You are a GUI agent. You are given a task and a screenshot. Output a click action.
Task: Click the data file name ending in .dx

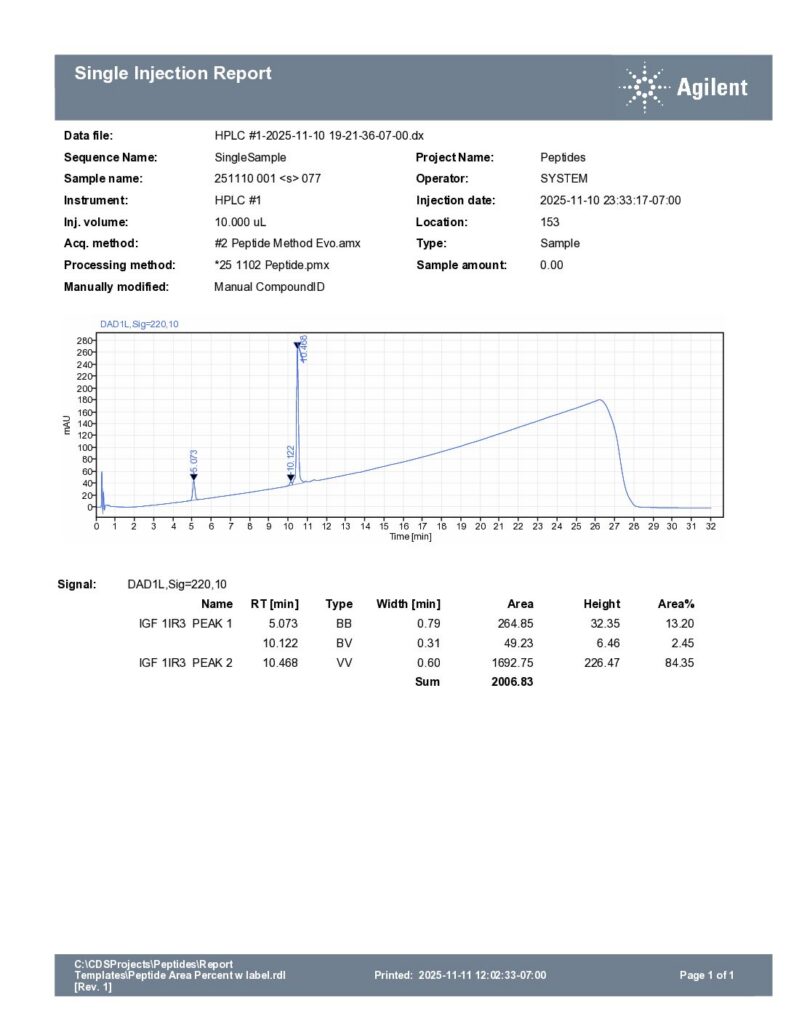[319, 136]
